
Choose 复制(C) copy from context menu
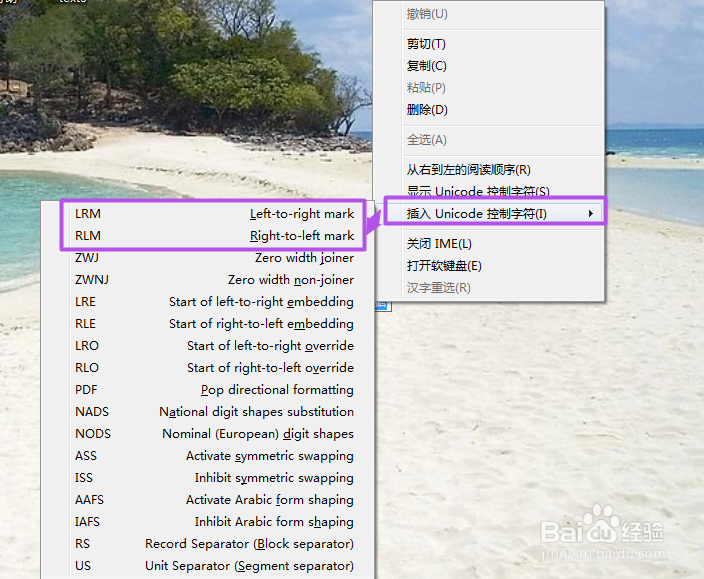(x=489, y=66)
